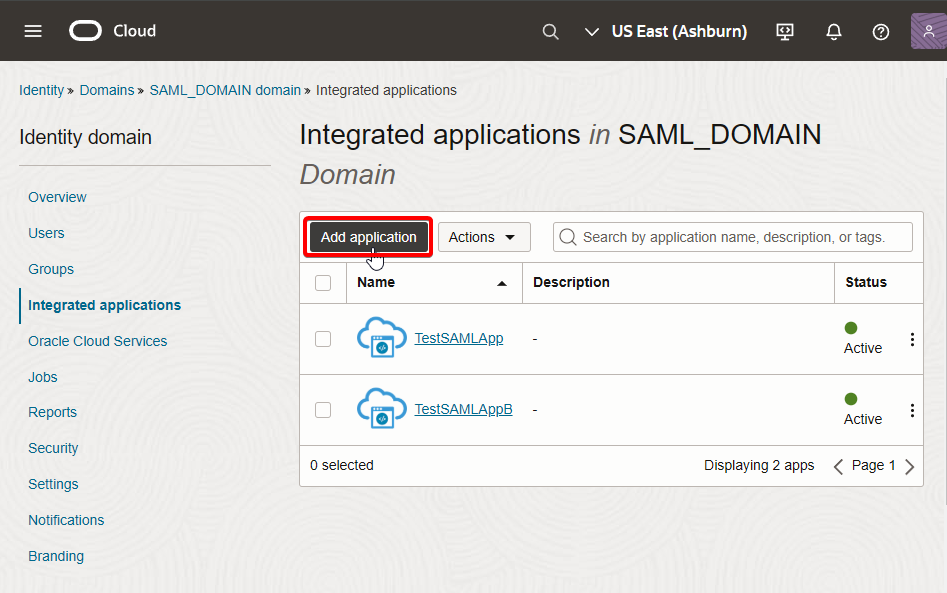Go to Domains breadcrumb link

click(107, 90)
